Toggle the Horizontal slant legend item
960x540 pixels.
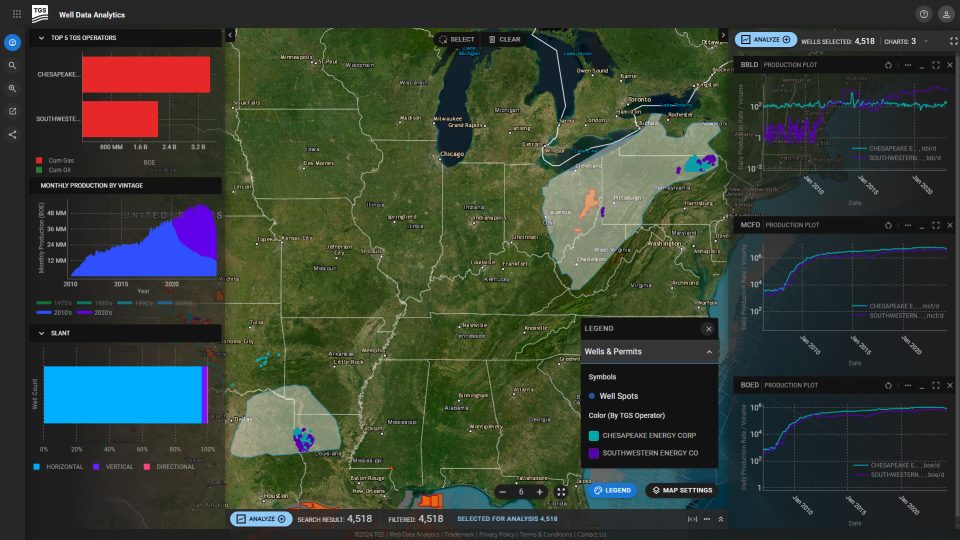pyautogui.click(x=60, y=466)
